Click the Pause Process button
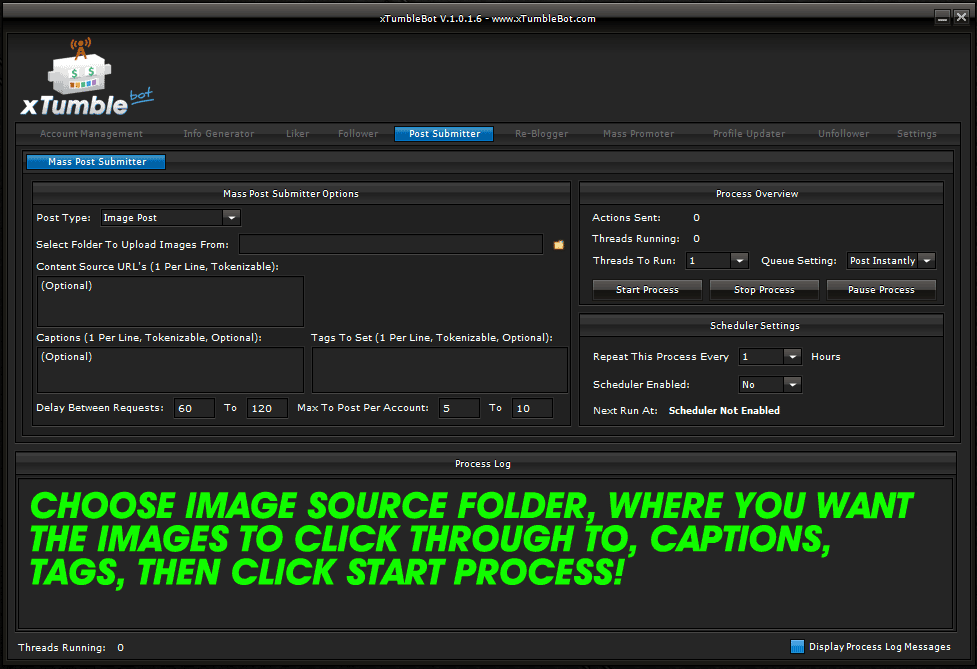 881,290
